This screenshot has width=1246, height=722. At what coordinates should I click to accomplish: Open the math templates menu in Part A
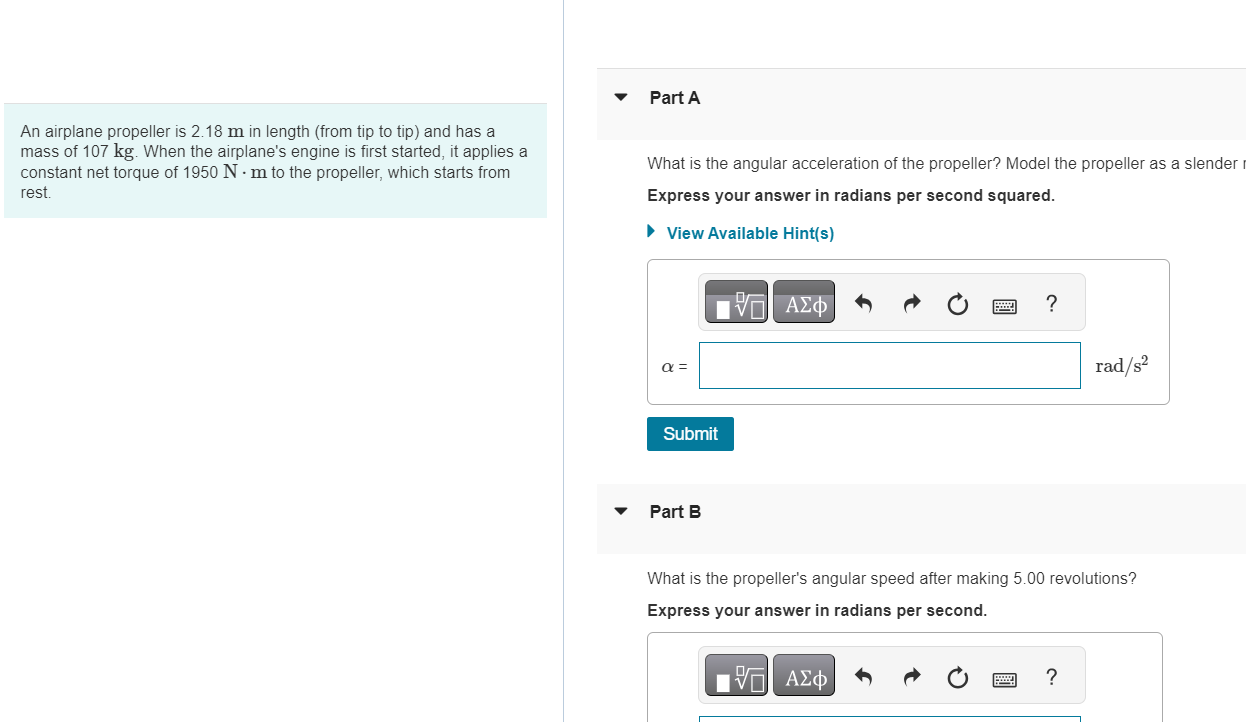(736, 301)
